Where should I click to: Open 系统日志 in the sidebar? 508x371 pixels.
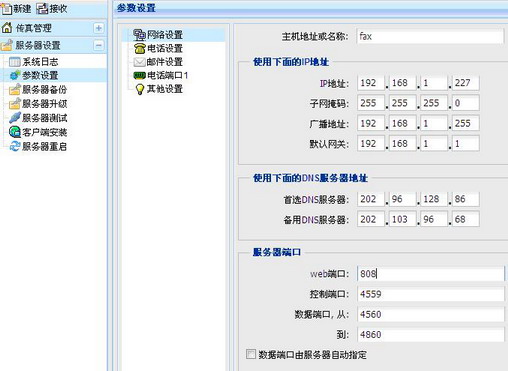click(x=40, y=62)
